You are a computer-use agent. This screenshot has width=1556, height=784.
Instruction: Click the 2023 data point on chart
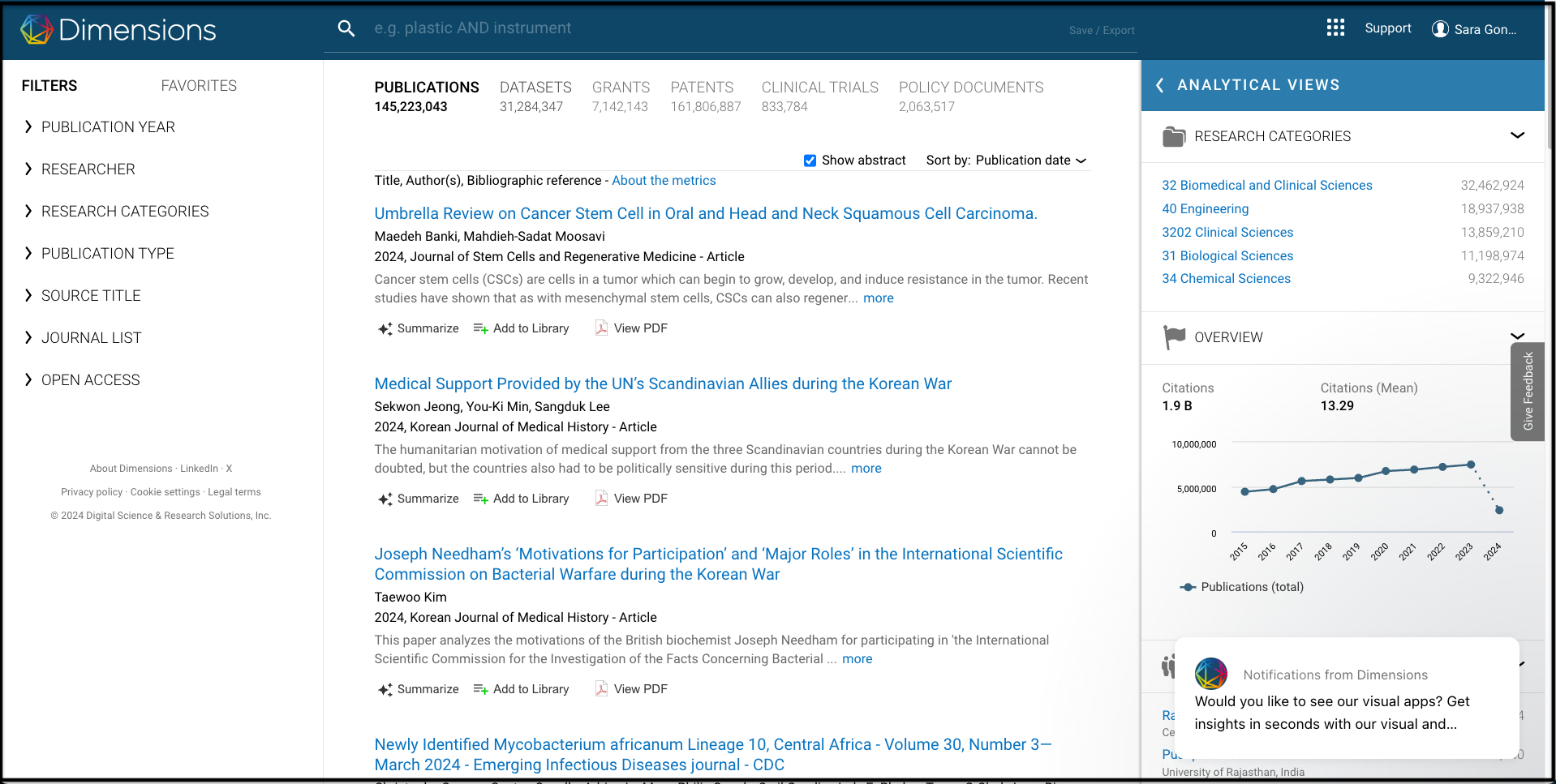[x=1471, y=465]
